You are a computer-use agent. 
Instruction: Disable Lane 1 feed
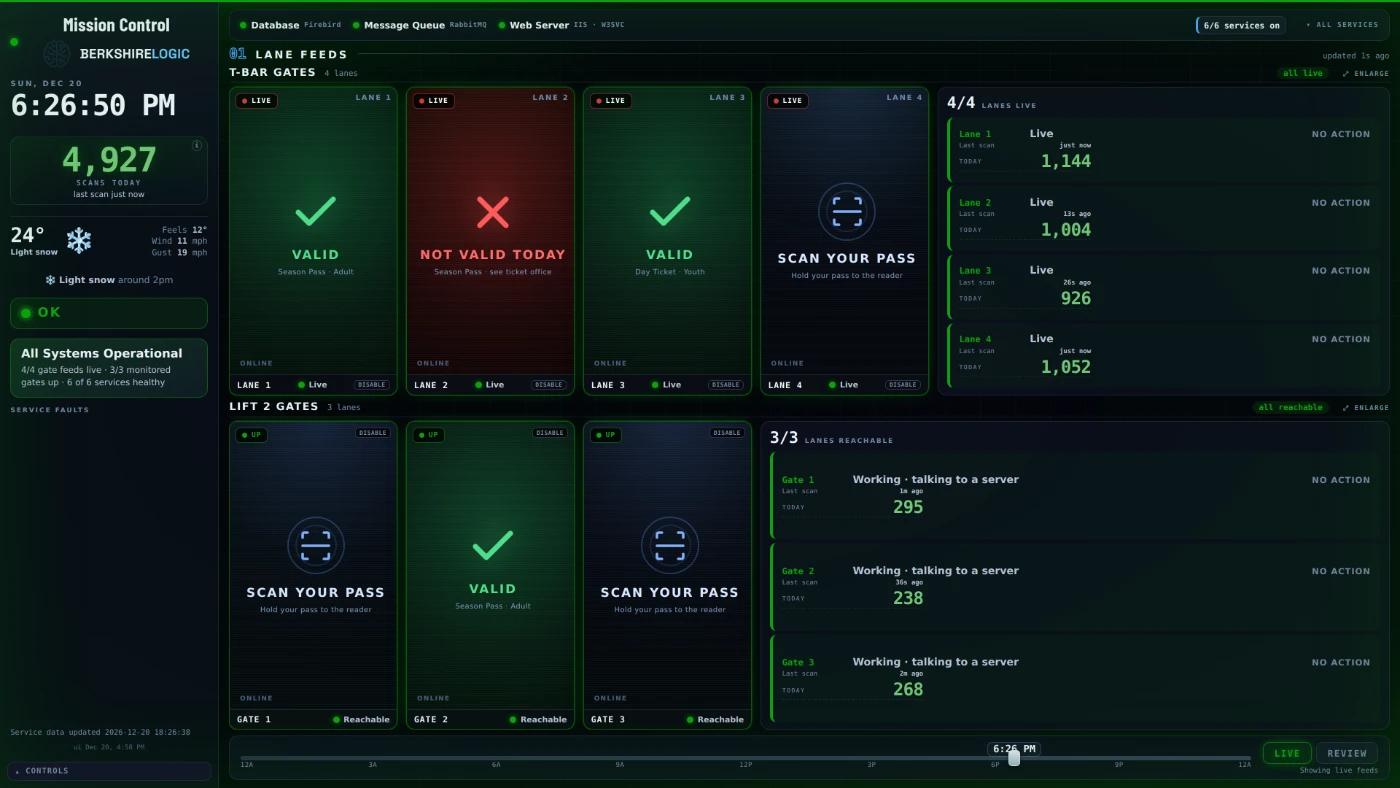point(372,385)
